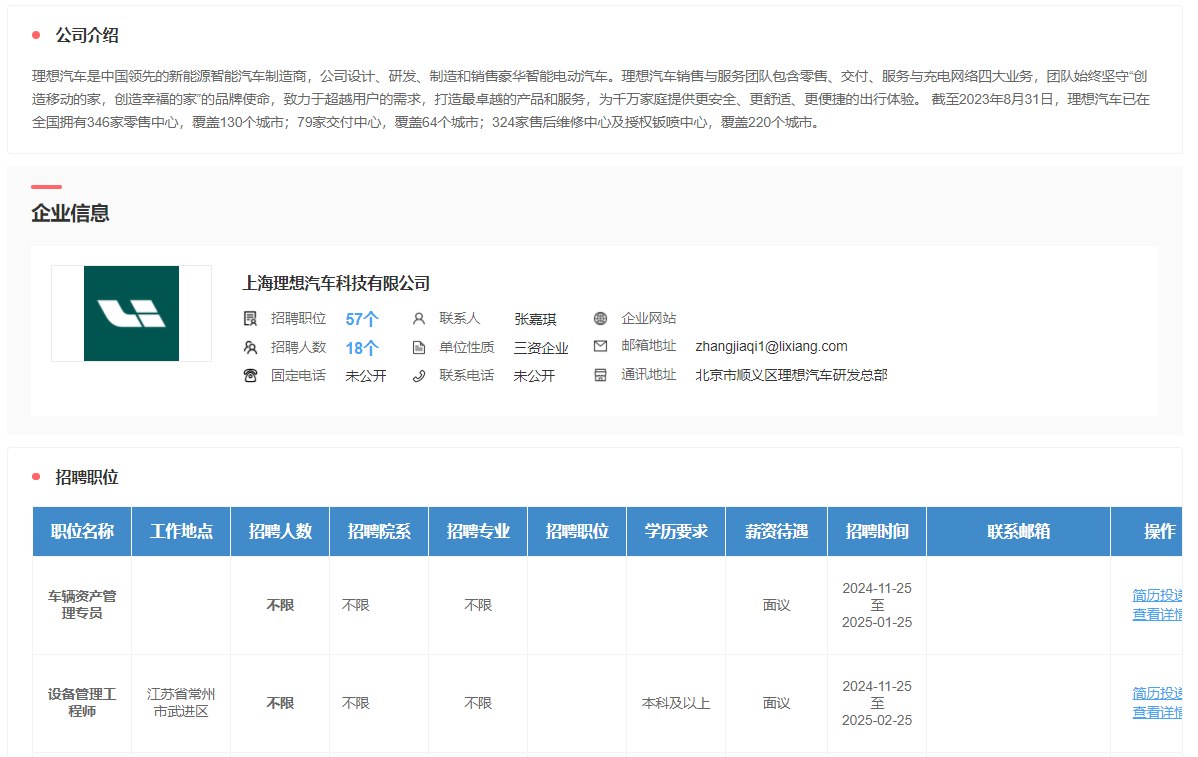Click the 18个 recruitment headcount
Image resolution: width=1198 pixels, height=757 pixels.
[x=362, y=348]
